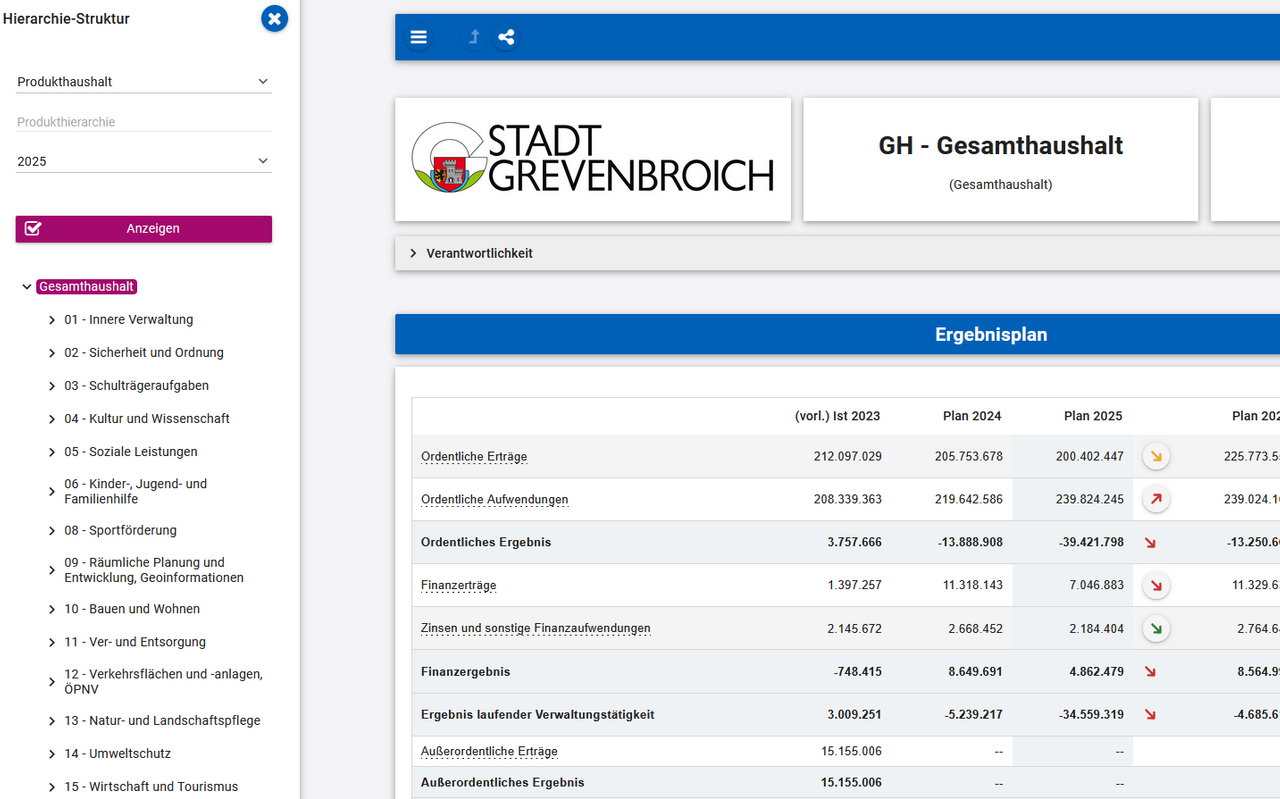Open the hamburger menu in blue toolbar

point(418,37)
